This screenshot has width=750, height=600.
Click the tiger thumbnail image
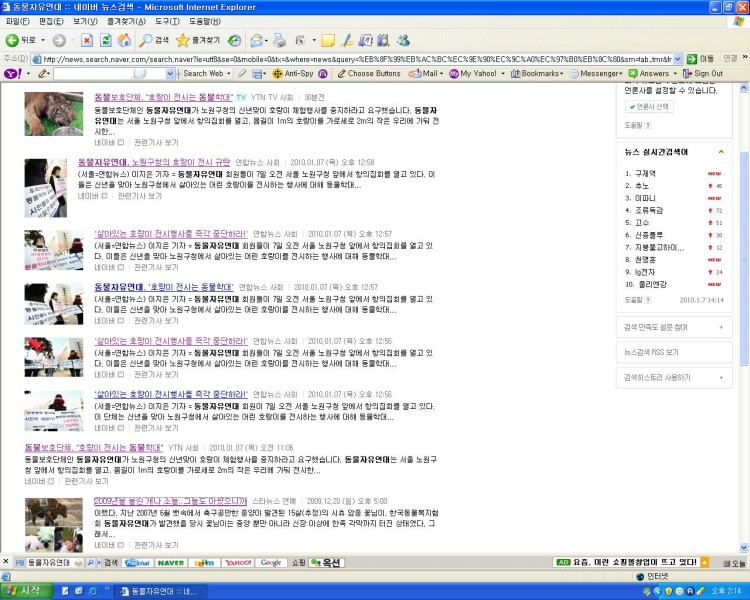tap(54, 114)
